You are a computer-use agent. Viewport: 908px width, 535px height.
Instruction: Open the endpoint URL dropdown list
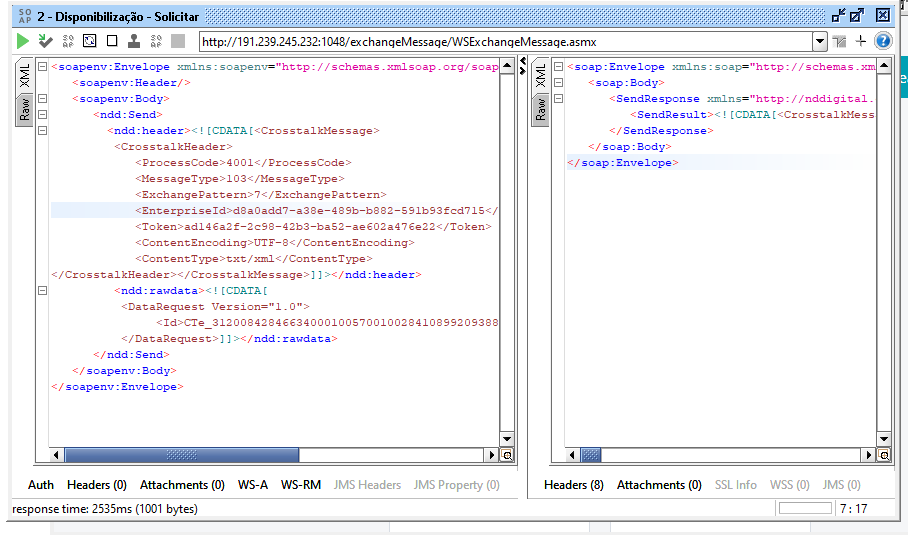(x=820, y=42)
